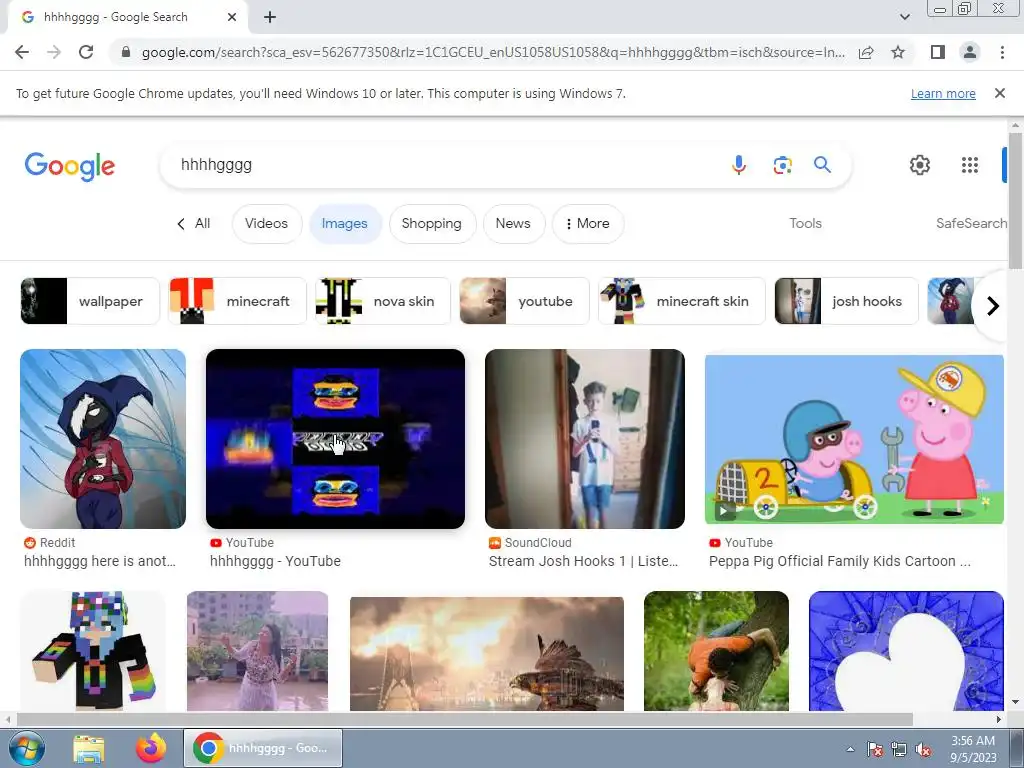
Task: Open network status tray icon
Action: pyautogui.click(x=899, y=749)
